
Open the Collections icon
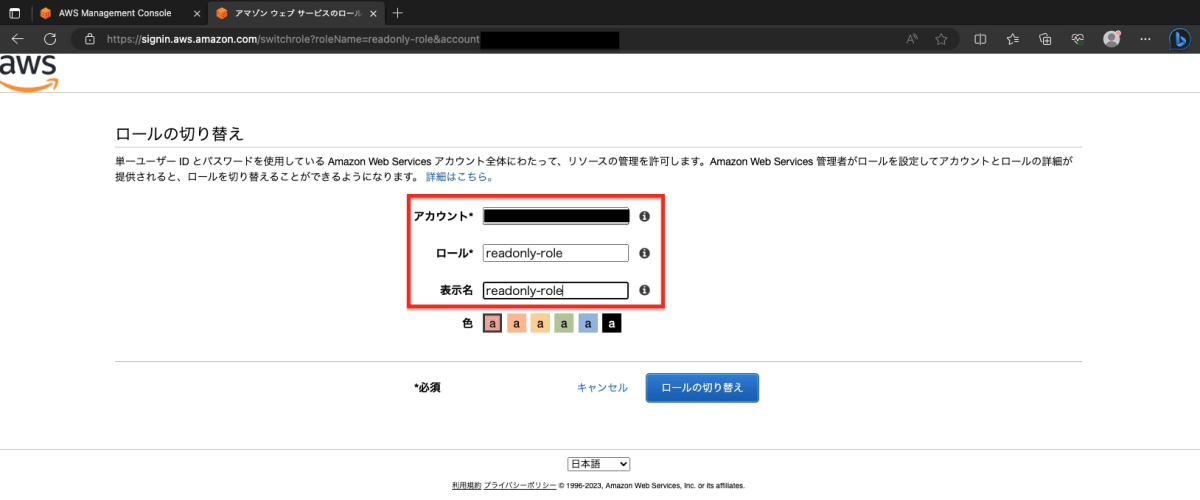[1045, 39]
